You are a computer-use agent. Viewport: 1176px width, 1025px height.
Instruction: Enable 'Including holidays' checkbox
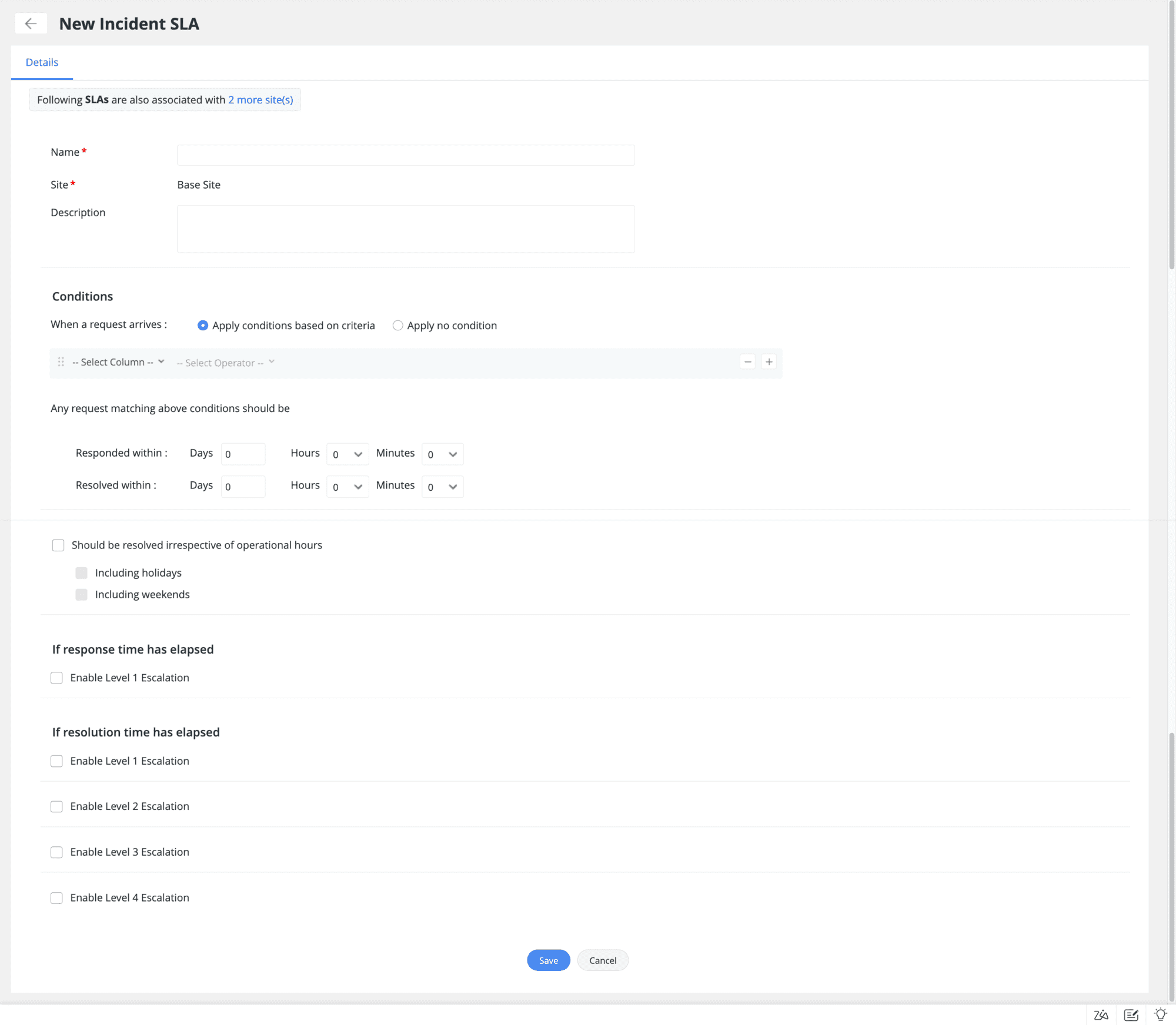[80, 572]
